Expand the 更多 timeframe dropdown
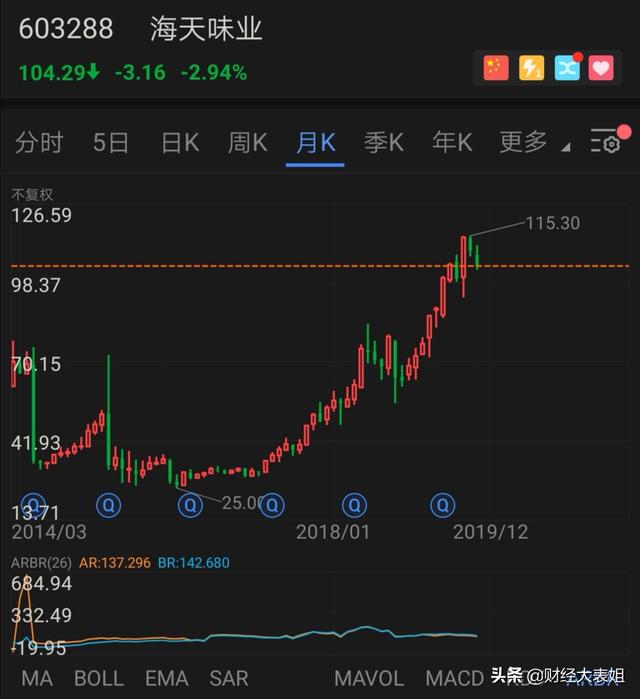The width and height of the screenshot is (640, 699). [533, 143]
